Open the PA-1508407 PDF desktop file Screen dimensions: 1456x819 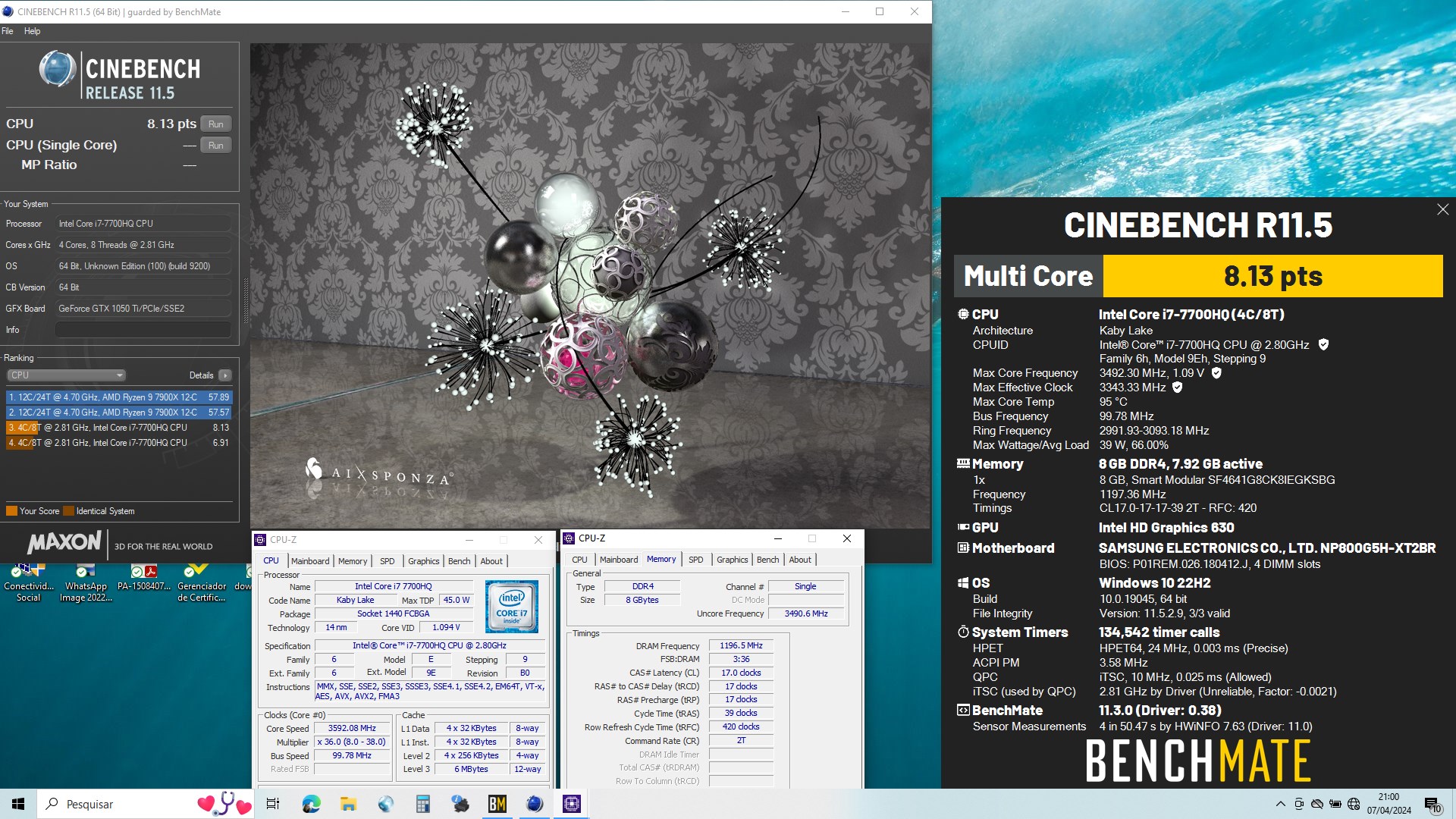point(144,576)
